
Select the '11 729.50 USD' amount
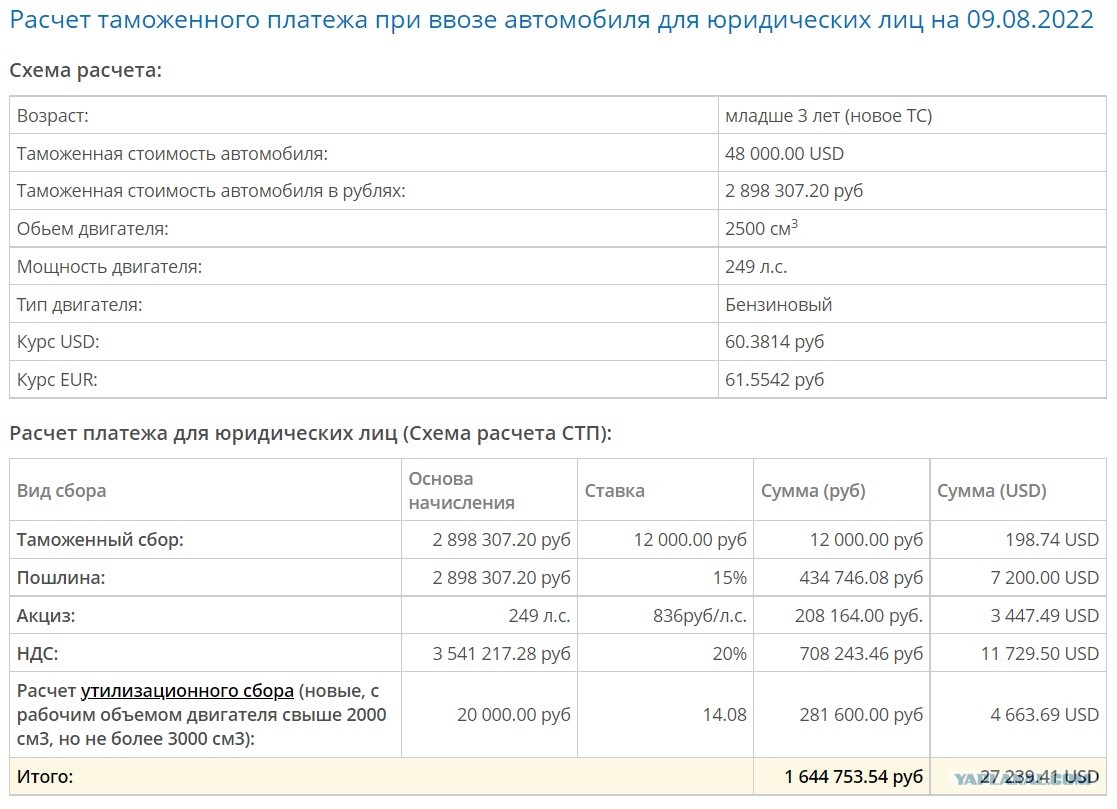[x=1040, y=654]
